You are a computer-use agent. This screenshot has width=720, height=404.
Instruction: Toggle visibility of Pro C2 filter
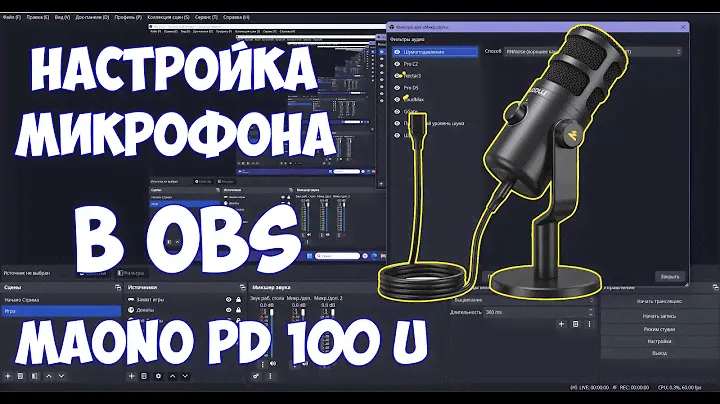[398, 63]
